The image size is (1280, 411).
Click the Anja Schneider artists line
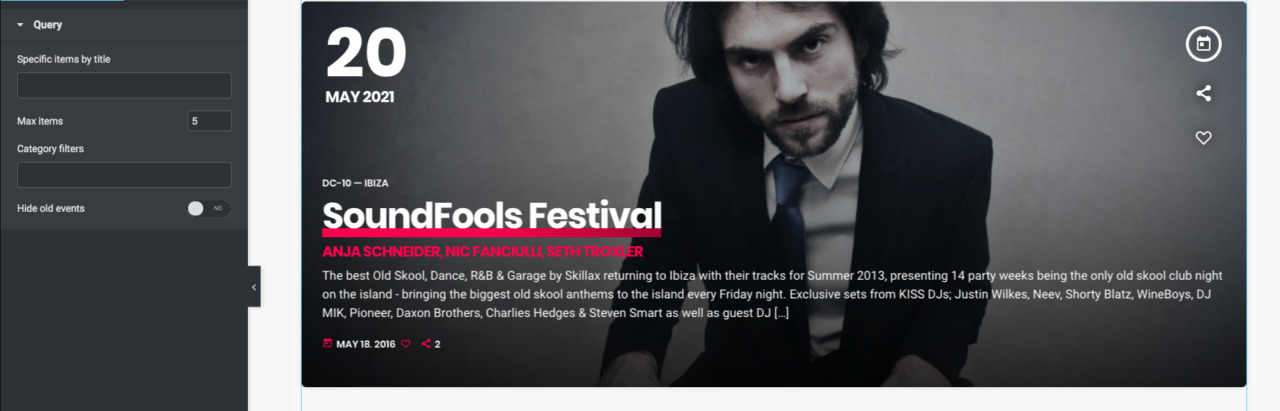click(482, 252)
